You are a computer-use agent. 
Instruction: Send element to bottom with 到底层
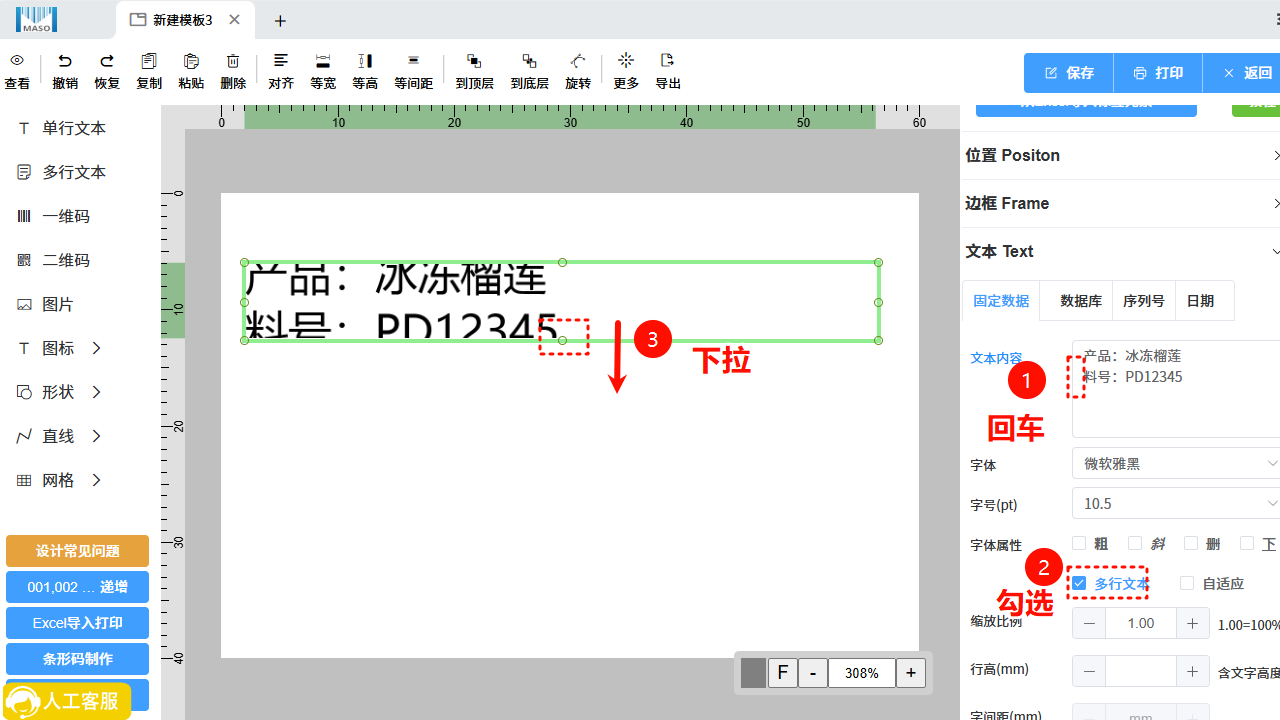click(530, 61)
